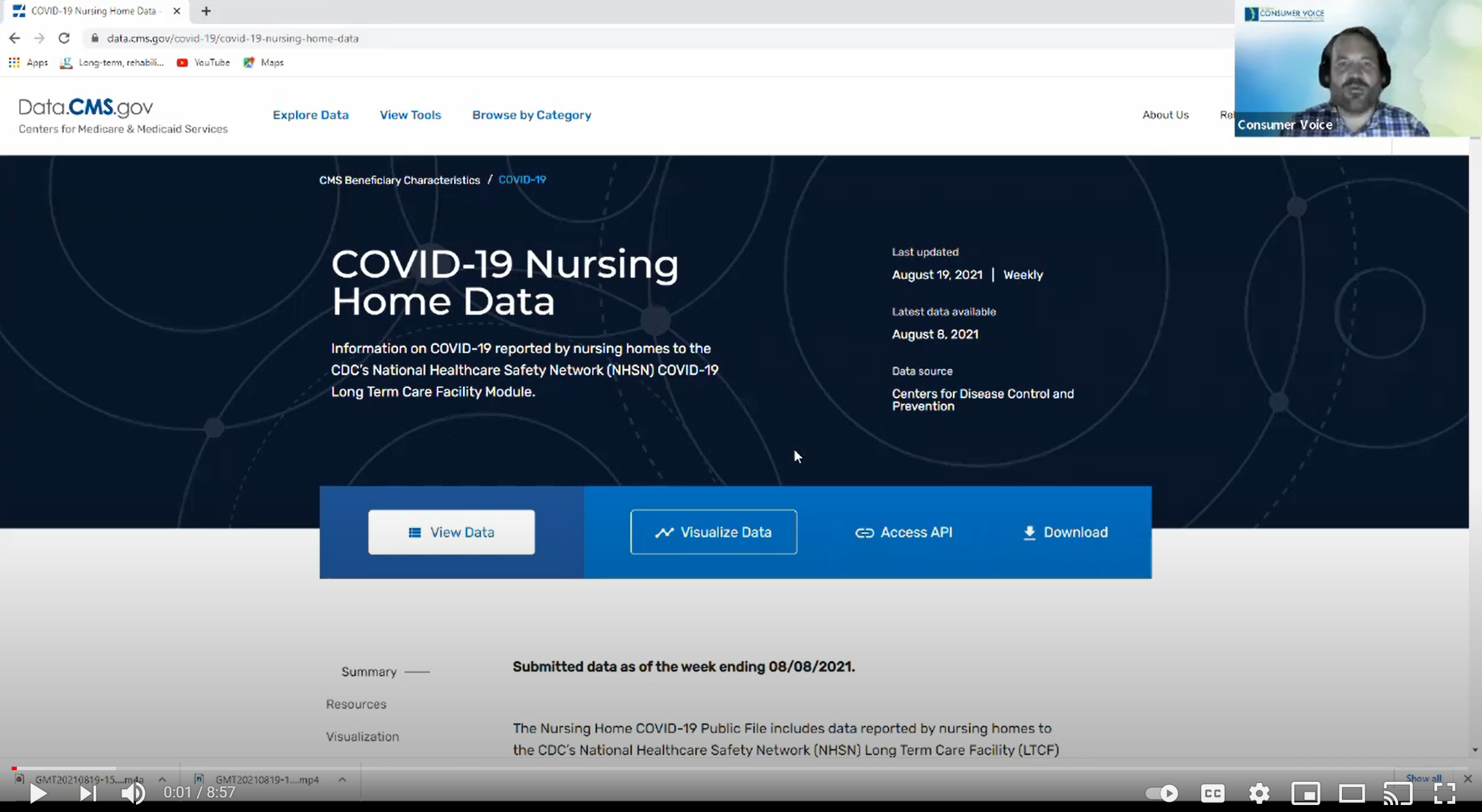Go forward in browser history
The height and width of the screenshot is (812, 1482).
pos(39,38)
